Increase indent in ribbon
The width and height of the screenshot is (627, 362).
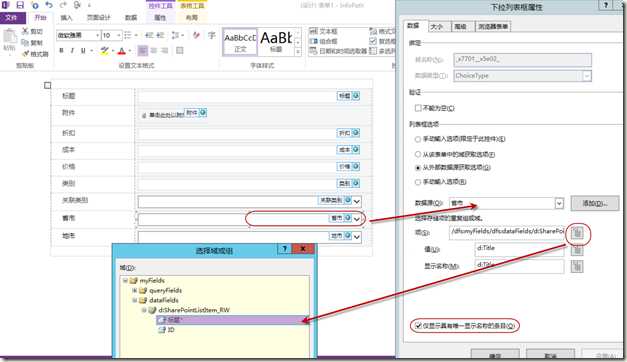point(160,35)
